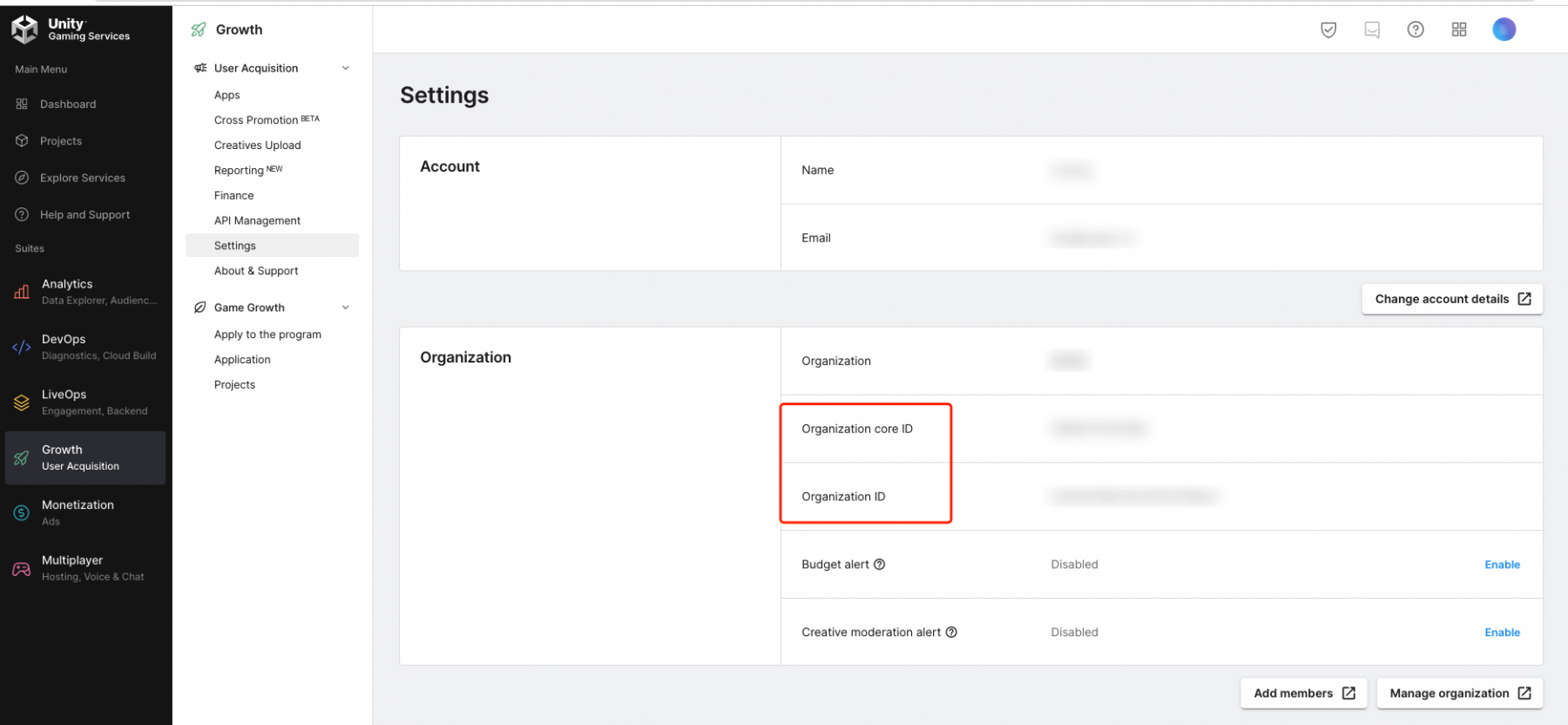
Task: Click the User Acquisition megaphone icon
Action: point(200,68)
